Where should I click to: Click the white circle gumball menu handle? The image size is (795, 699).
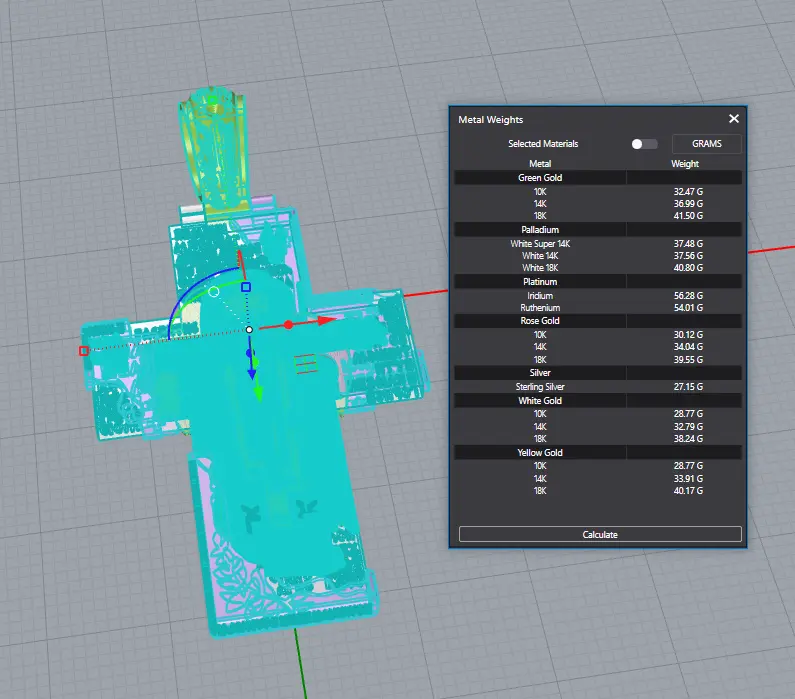pos(213,292)
